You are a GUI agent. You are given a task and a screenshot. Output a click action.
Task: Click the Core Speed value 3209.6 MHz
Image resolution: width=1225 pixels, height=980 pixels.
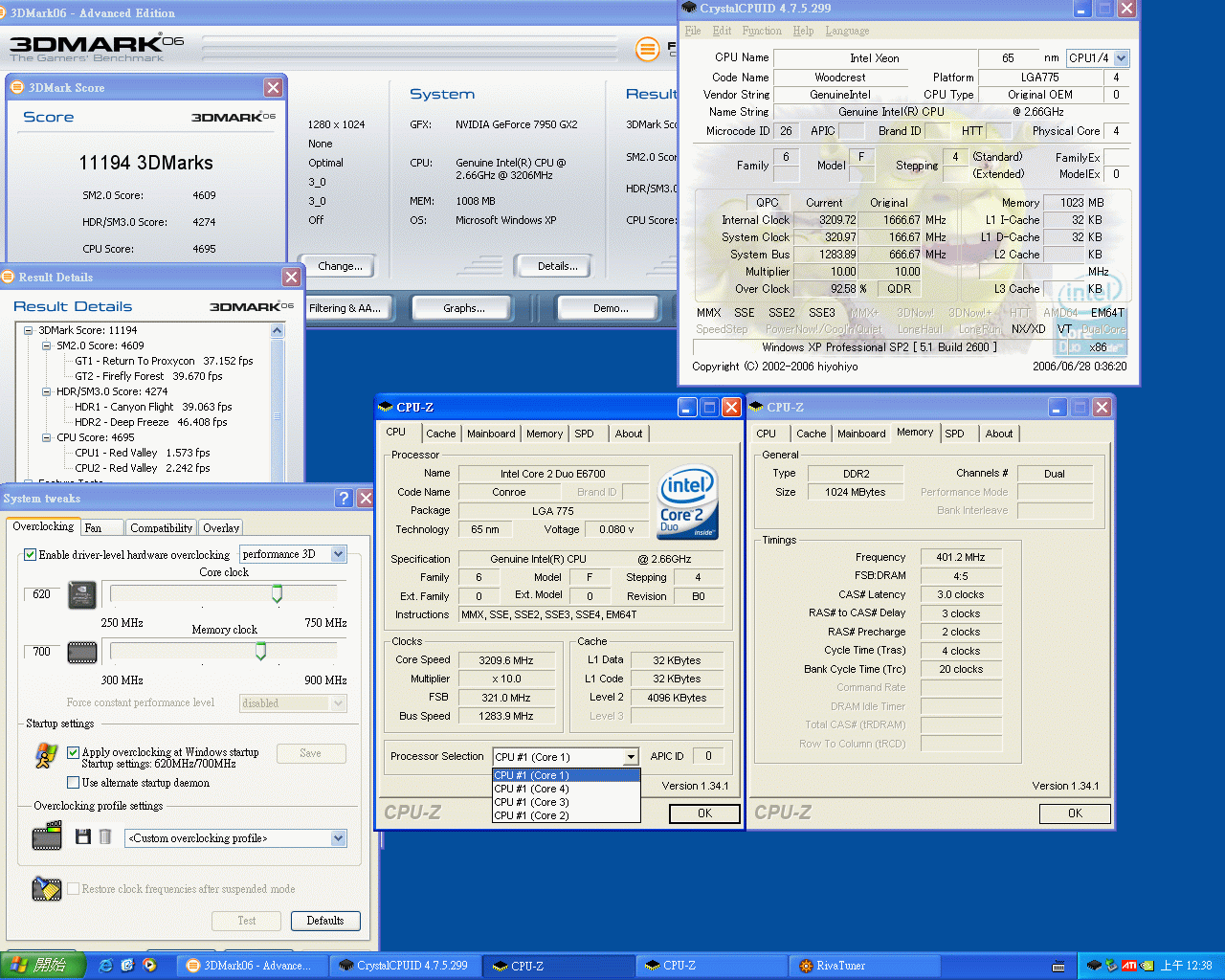point(506,660)
